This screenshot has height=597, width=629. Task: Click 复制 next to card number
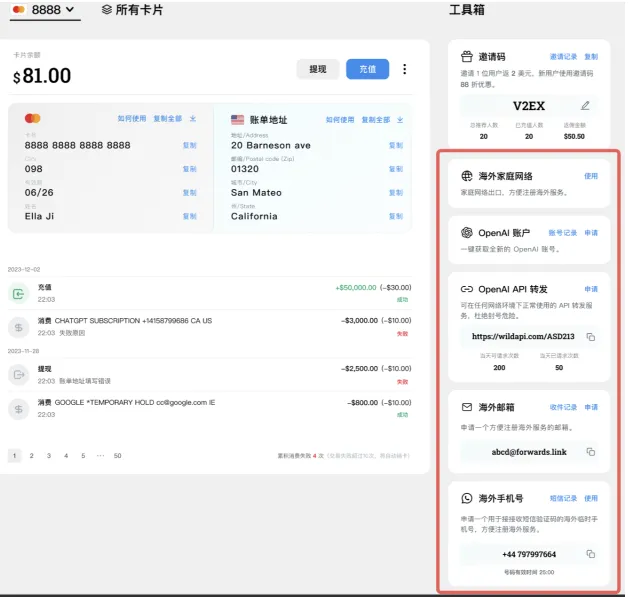[x=189, y=145]
